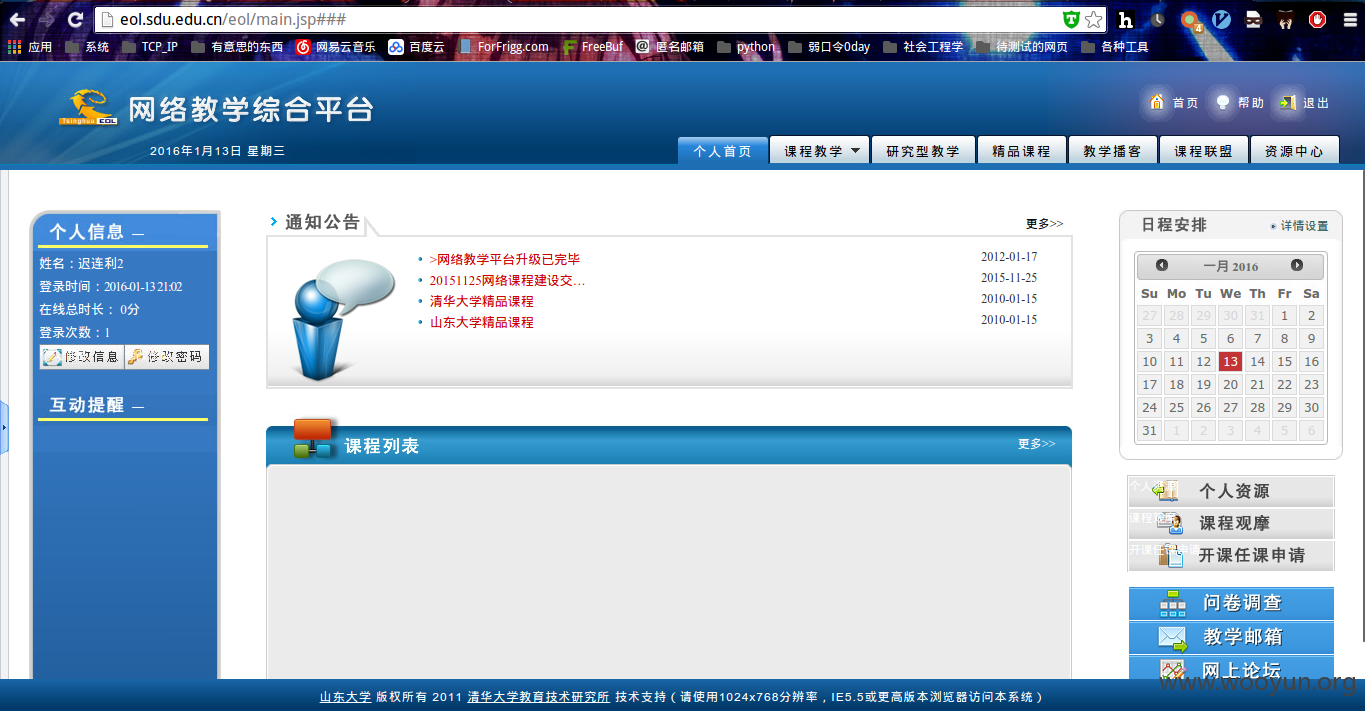
Task: Click the 帮助 help lightbulb icon
Action: (1222, 102)
